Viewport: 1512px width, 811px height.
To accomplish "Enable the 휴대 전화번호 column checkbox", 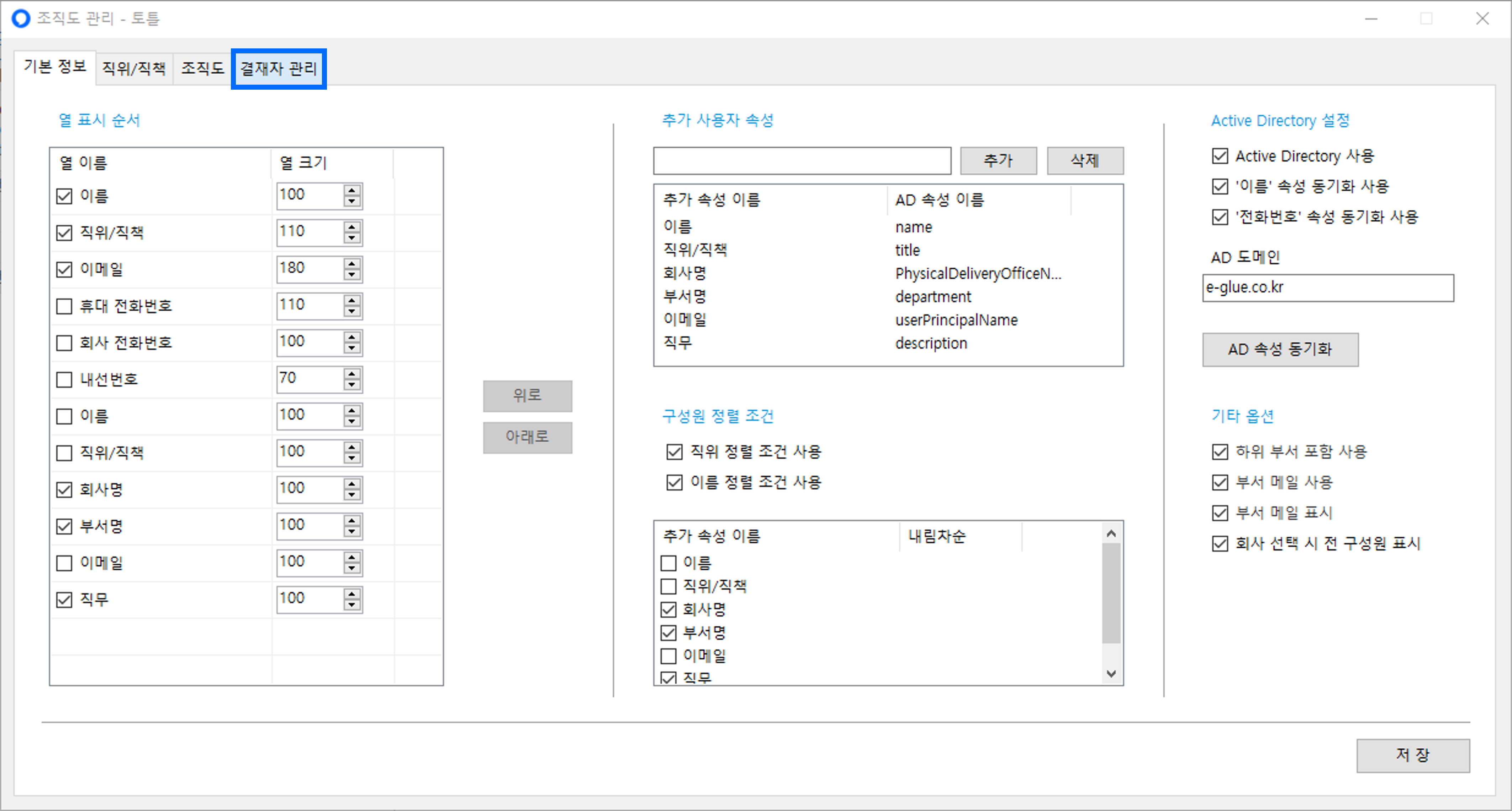I will point(64,306).
